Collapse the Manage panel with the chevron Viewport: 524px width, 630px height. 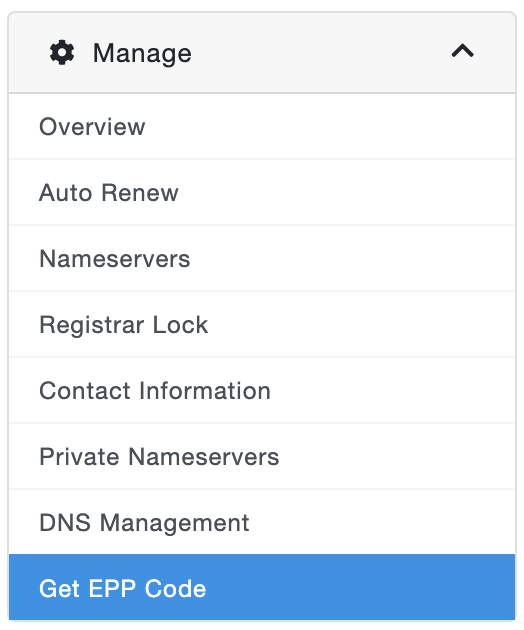pyautogui.click(x=463, y=51)
